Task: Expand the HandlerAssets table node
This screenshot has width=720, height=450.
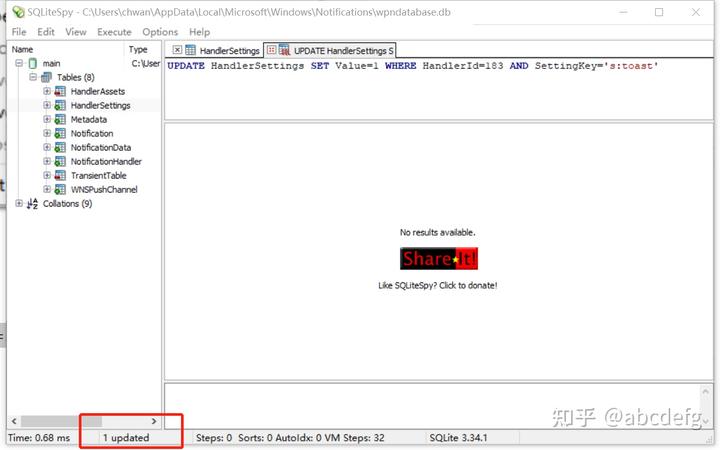Action: [47, 91]
